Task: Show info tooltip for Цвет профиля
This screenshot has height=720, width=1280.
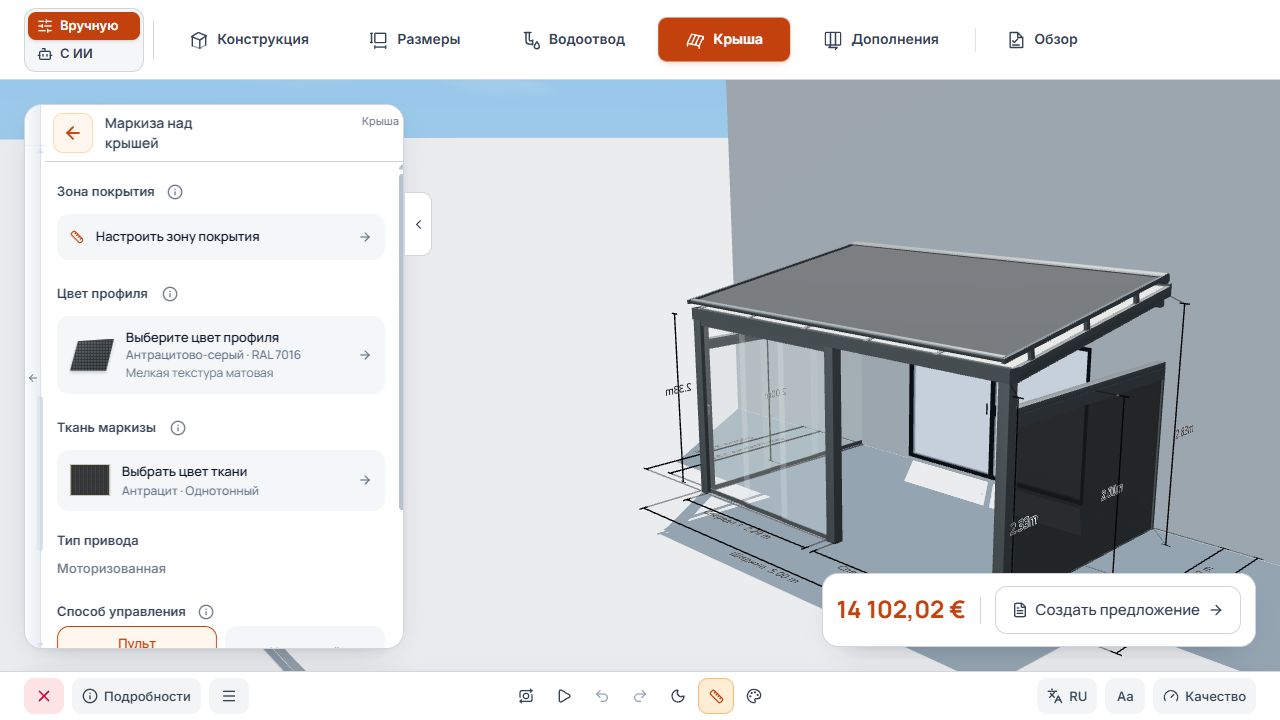Action: click(170, 294)
